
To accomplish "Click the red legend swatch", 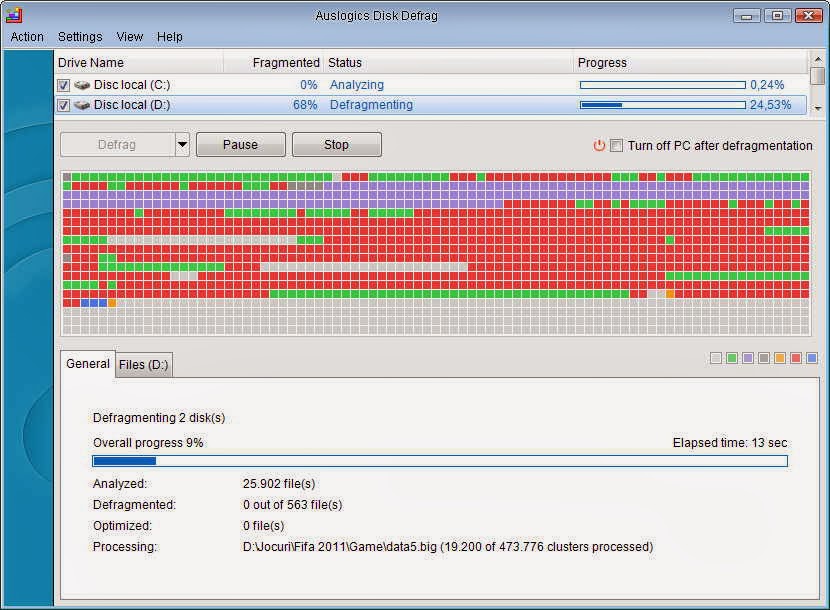I will click(x=796, y=358).
